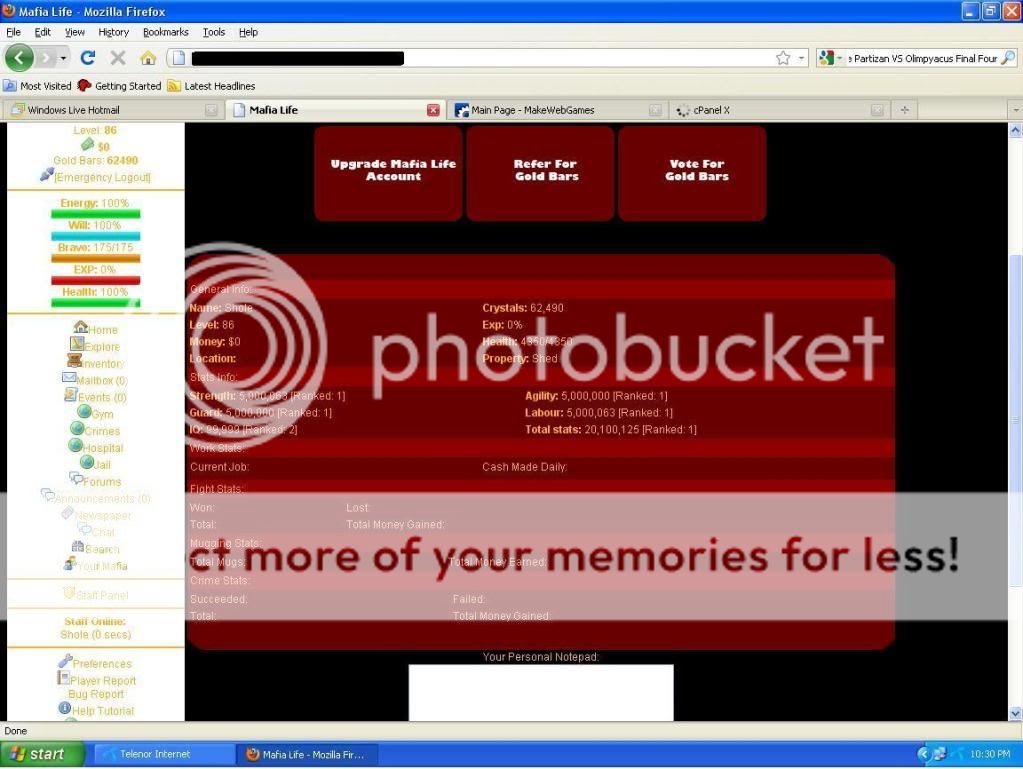The image size is (1023, 769).
Task: Expand the address bar history dropdown
Action: pyautogui.click(x=802, y=58)
